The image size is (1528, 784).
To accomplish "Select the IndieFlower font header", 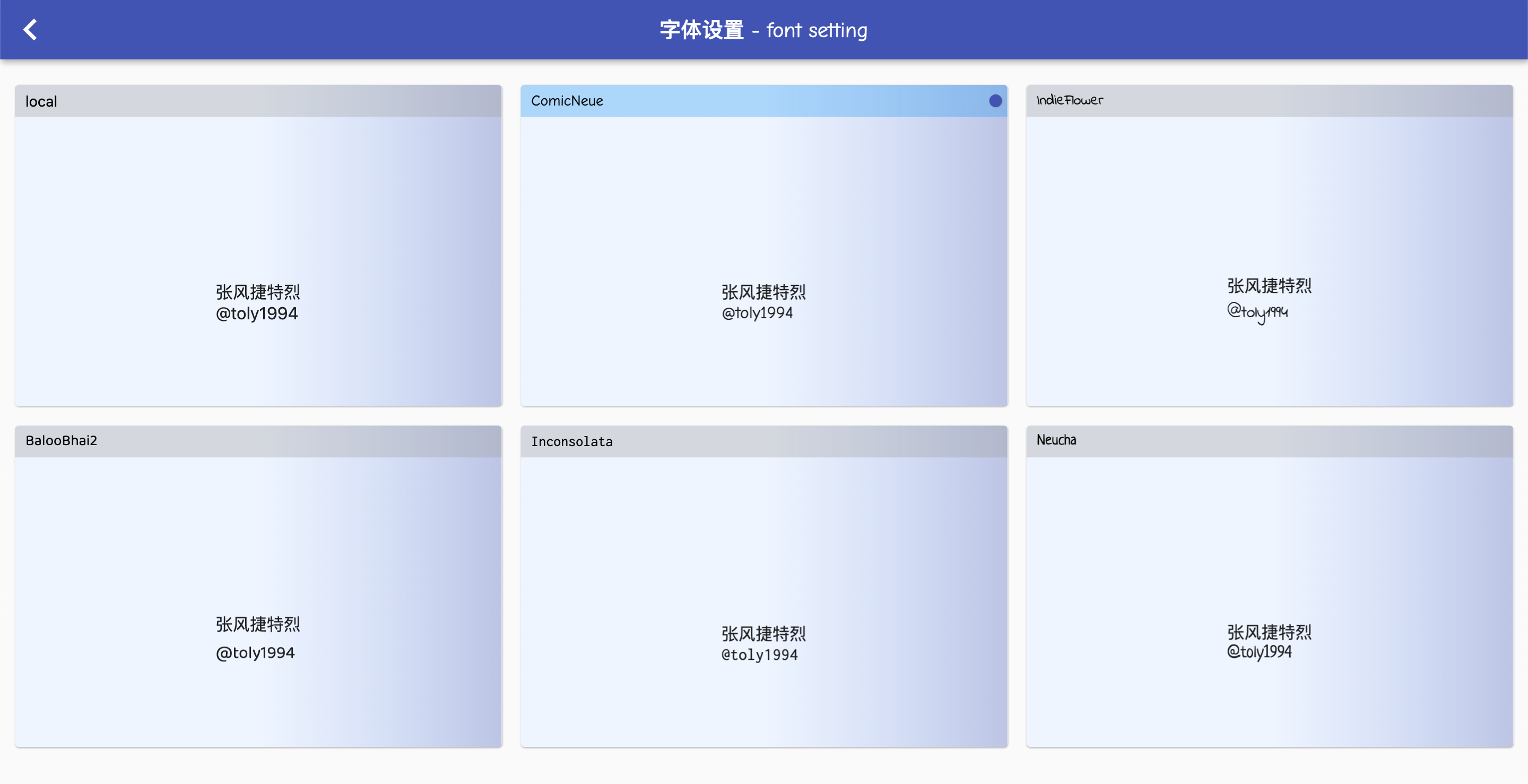I will (1269, 101).
